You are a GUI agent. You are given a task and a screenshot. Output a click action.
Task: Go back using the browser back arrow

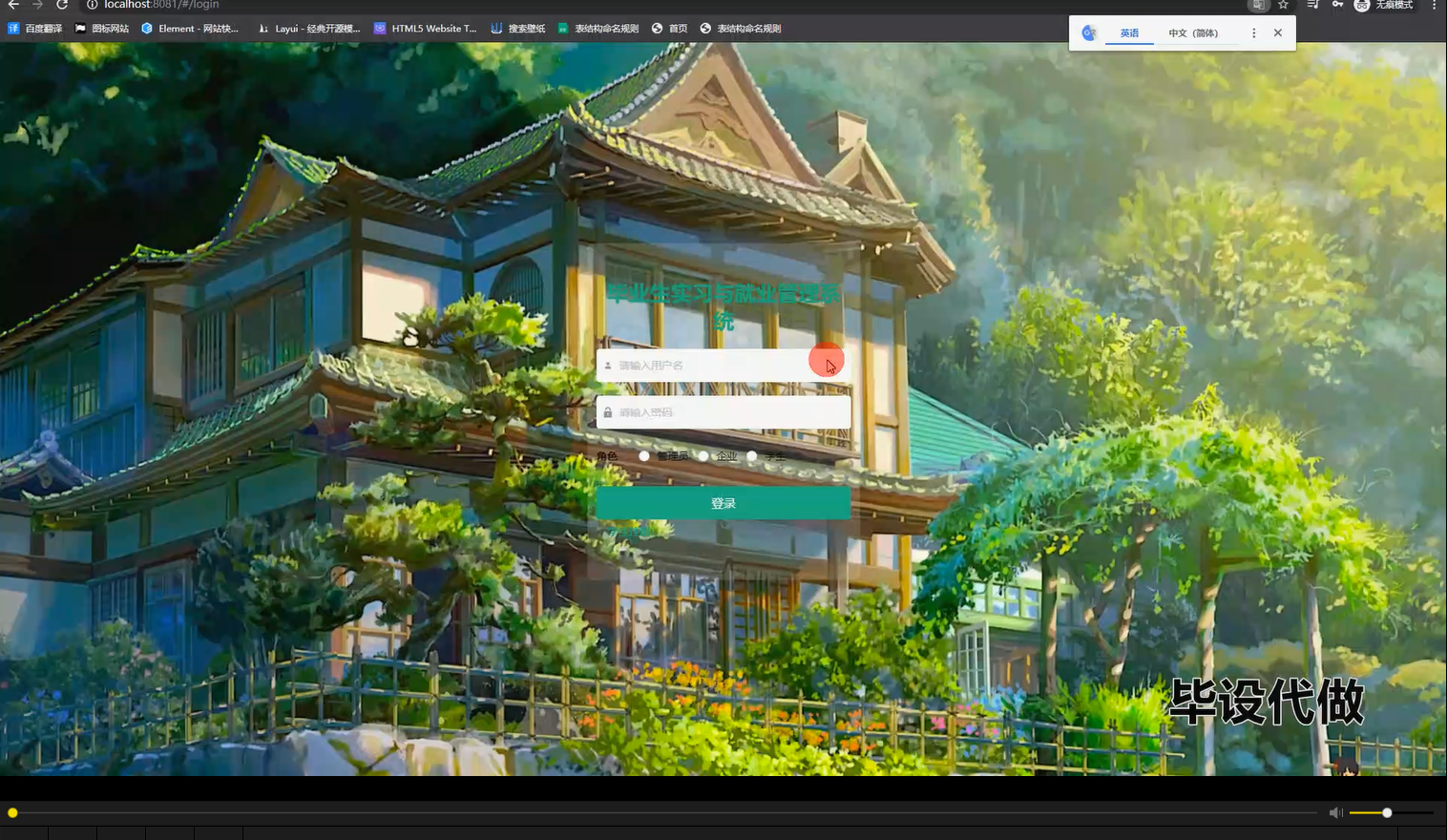coord(13,5)
